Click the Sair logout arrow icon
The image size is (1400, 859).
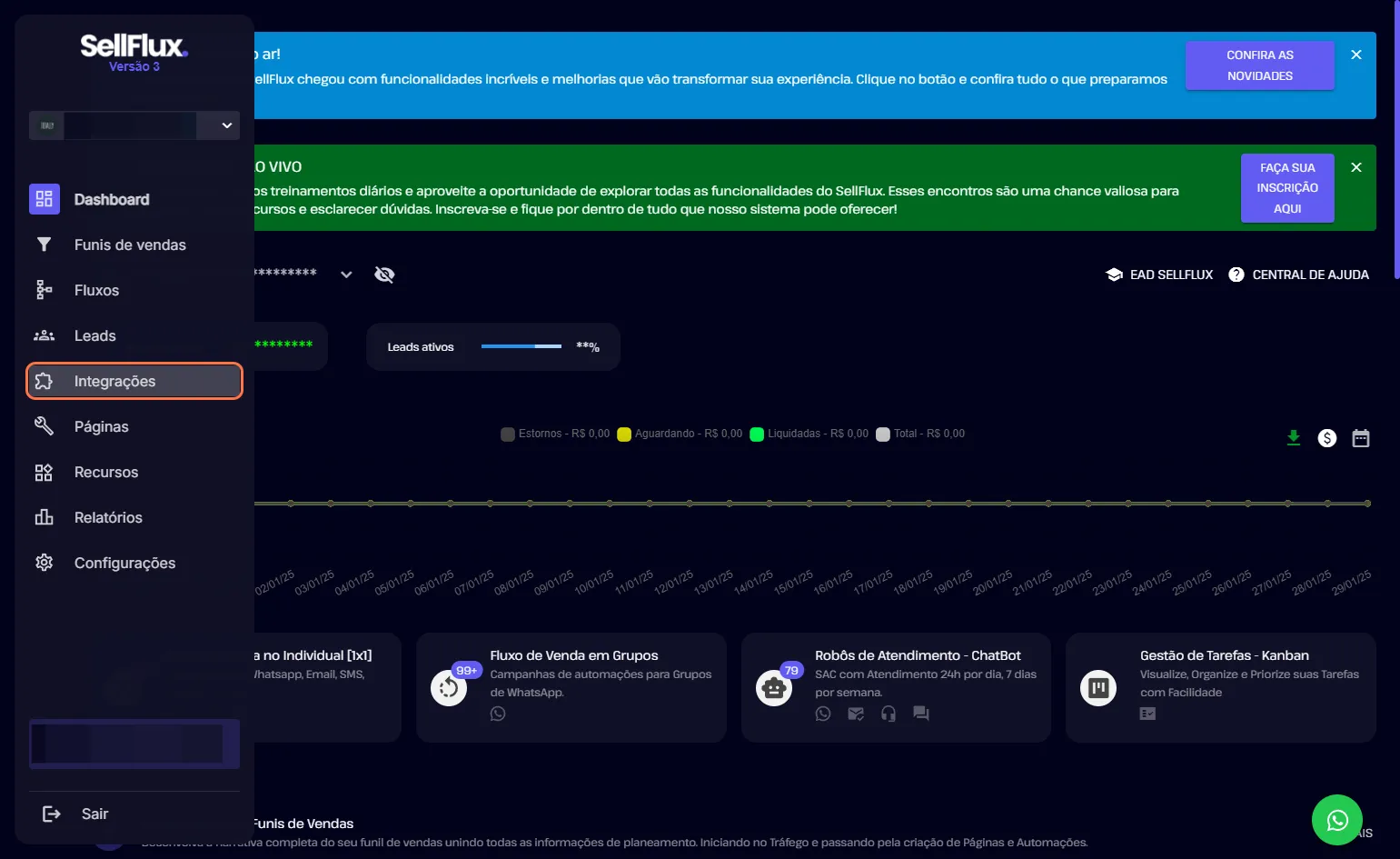coord(52,814)
